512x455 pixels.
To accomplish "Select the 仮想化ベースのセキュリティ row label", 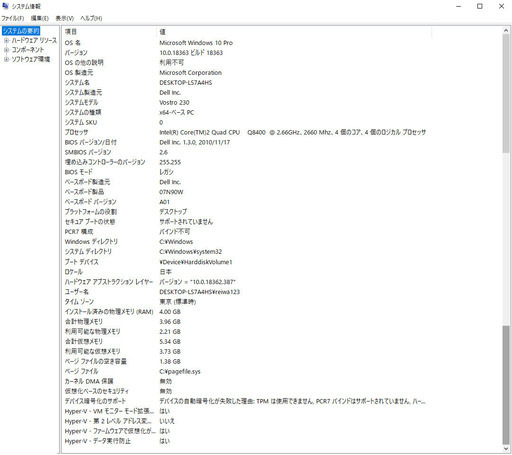I will (x=97, y=391).
